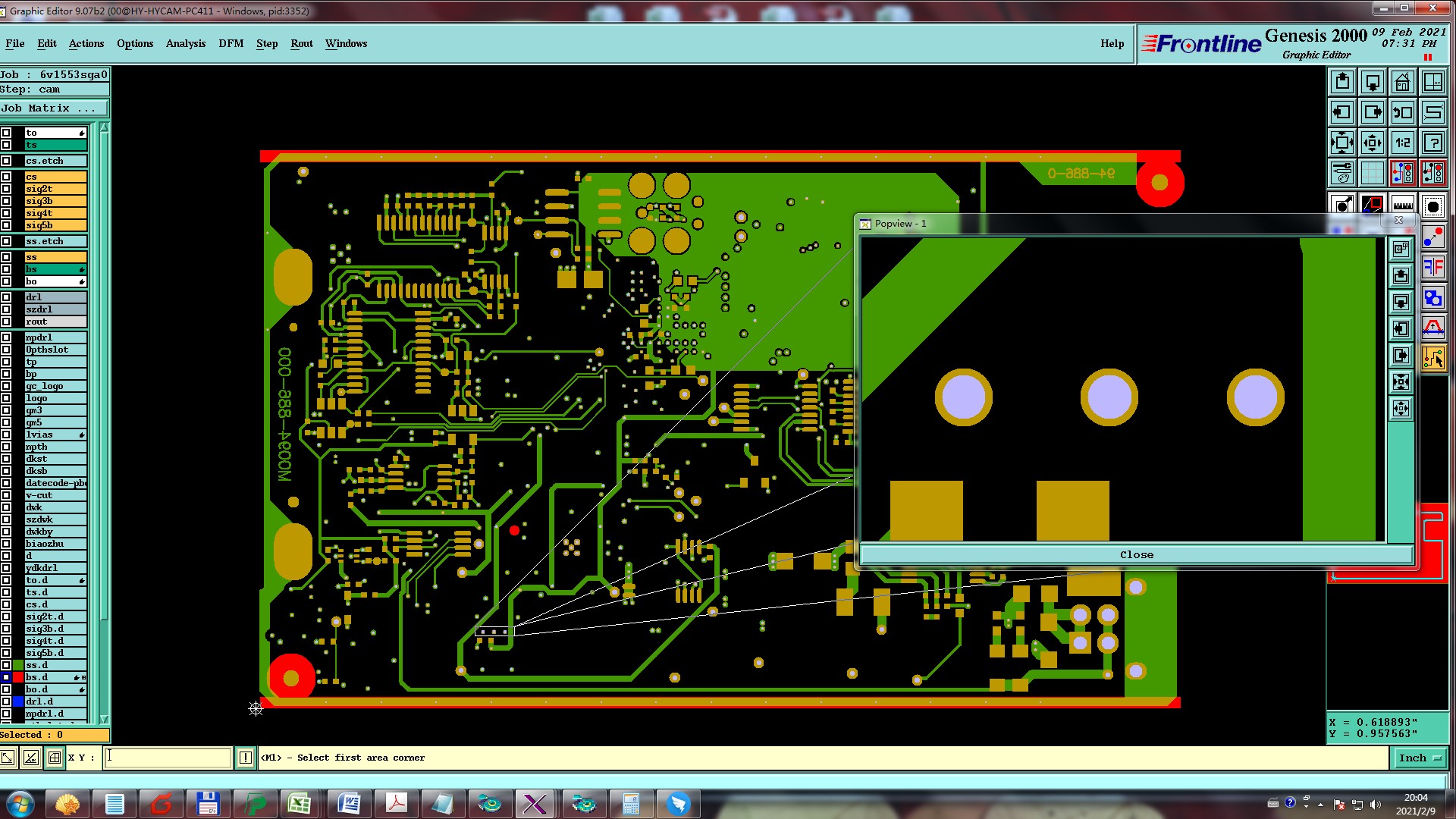The image size is (1456, 819).
Task: Click the highlighted routing select tool
Action: [1432, 358]
